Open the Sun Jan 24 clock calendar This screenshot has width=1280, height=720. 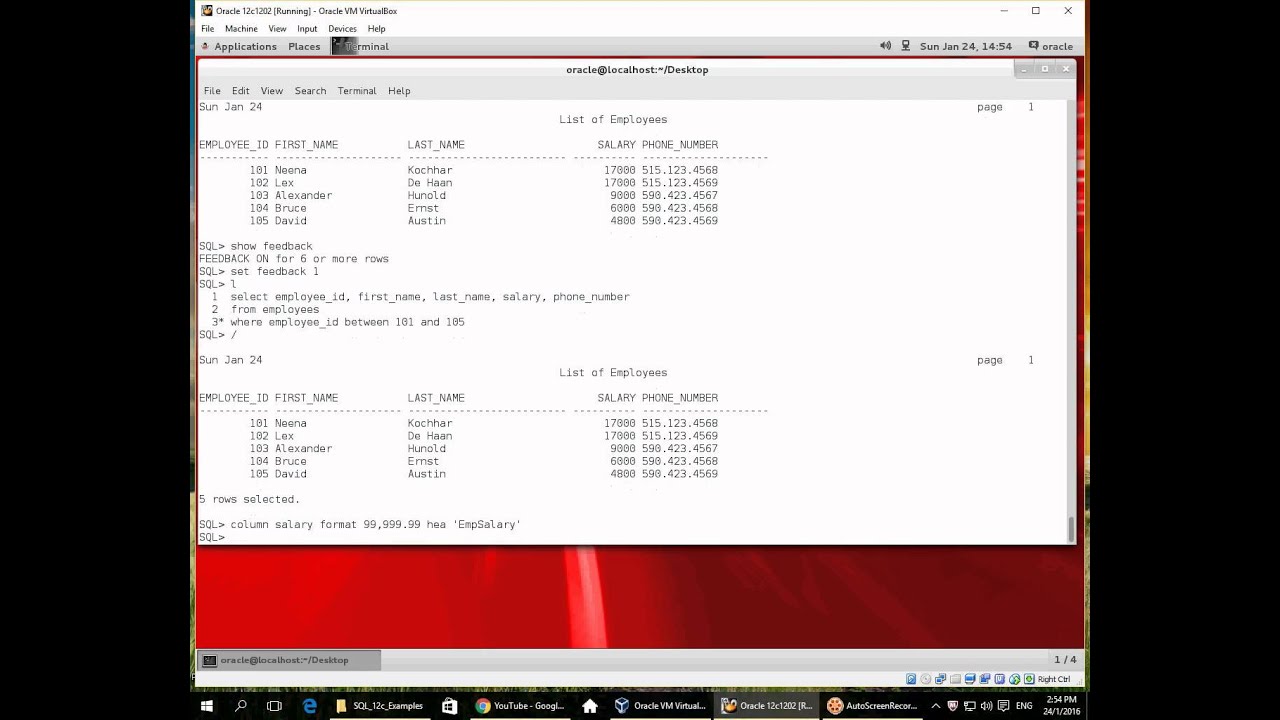click(966, 46)
